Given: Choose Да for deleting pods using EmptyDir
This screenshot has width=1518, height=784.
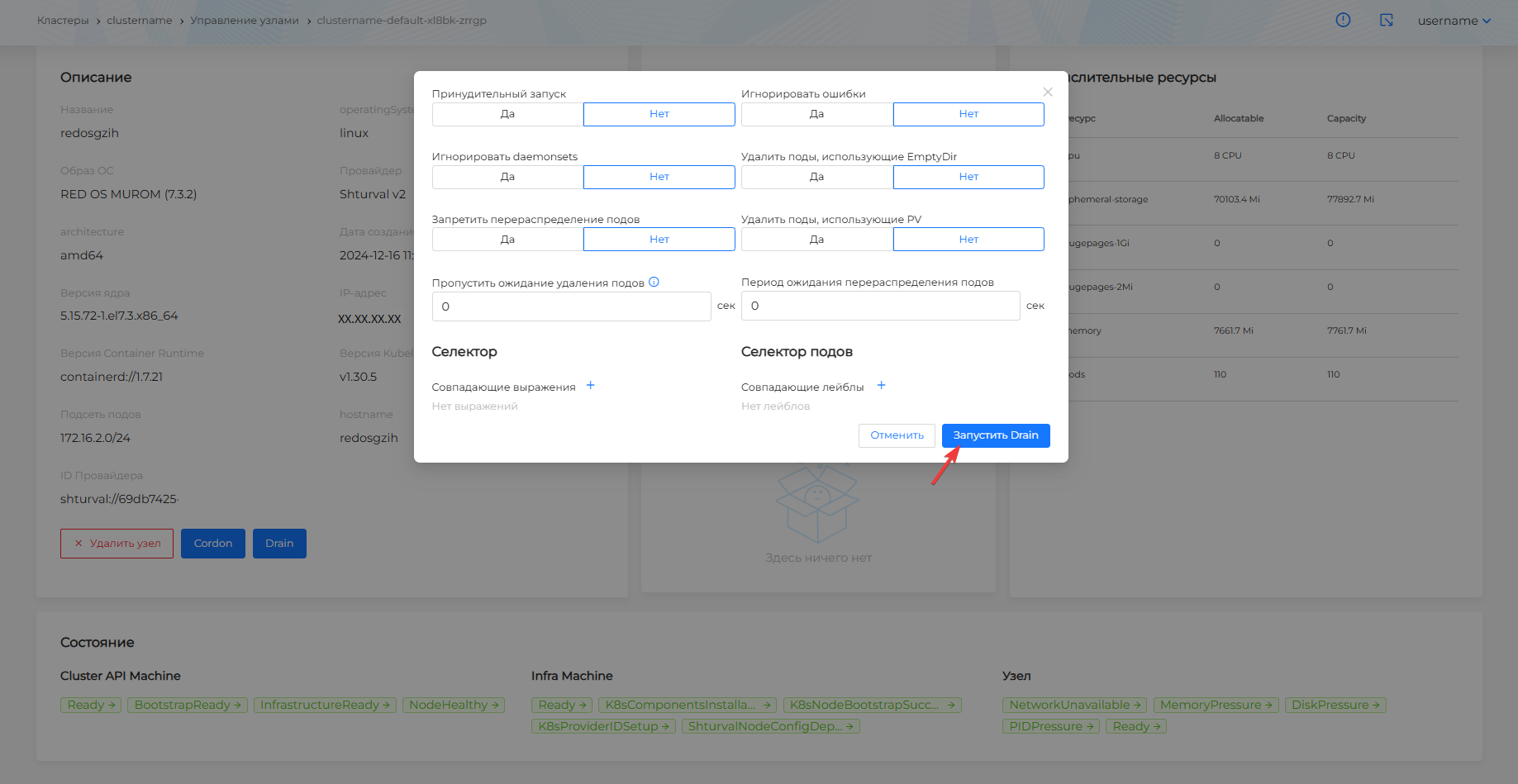Looking at the screenshot, I should pyautogui.click(x=816, y=177).
